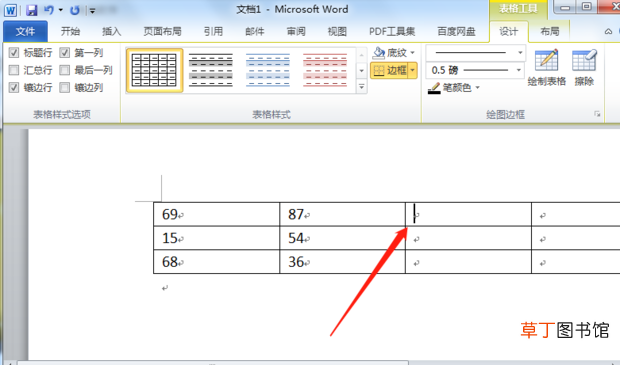The width and height of the screenshot is (620, 365).
Task: Toggle the 第一列 checkbox
Action: (64, 52)
